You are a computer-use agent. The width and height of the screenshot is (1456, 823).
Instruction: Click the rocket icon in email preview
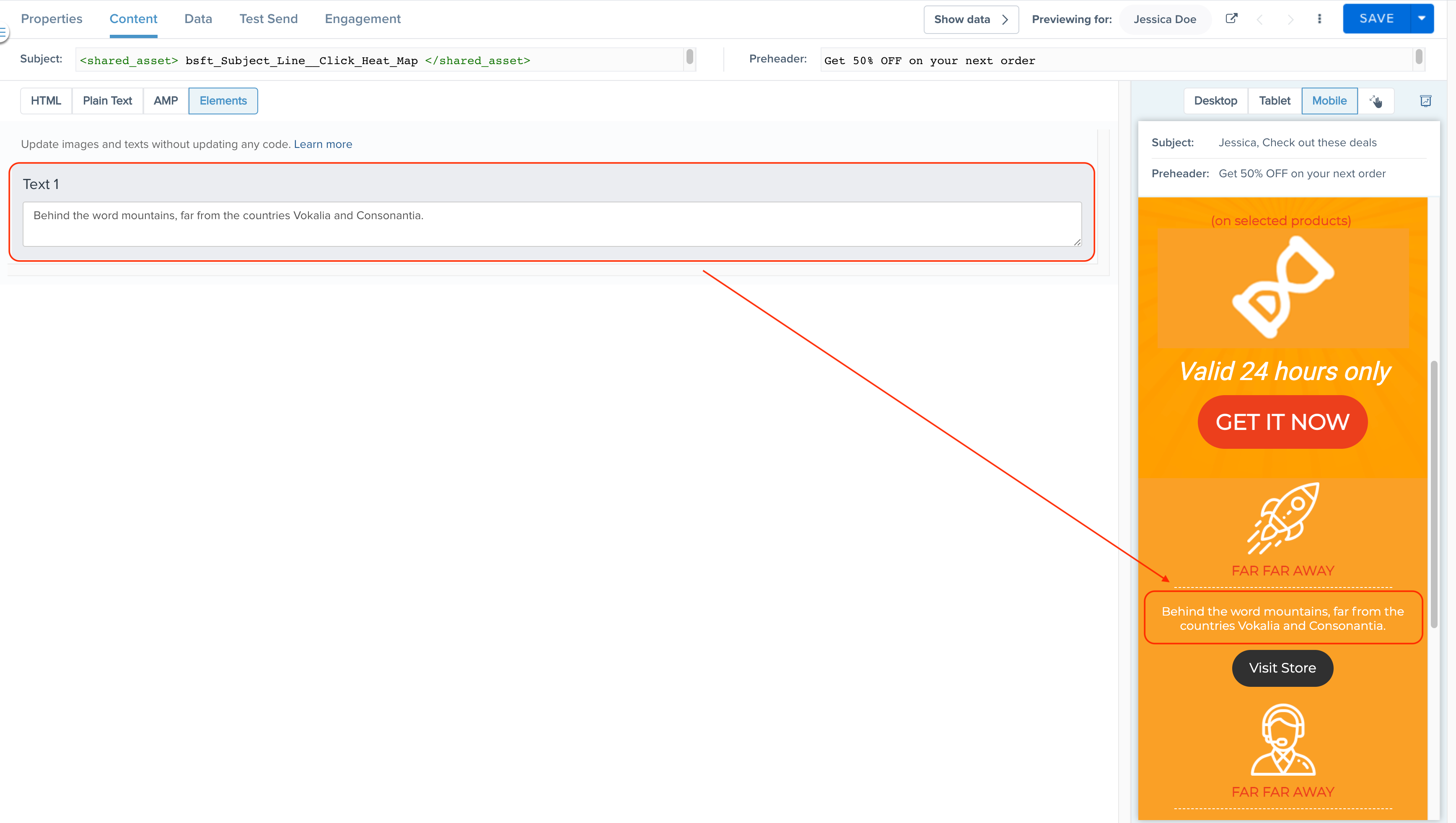point(1283,518)
